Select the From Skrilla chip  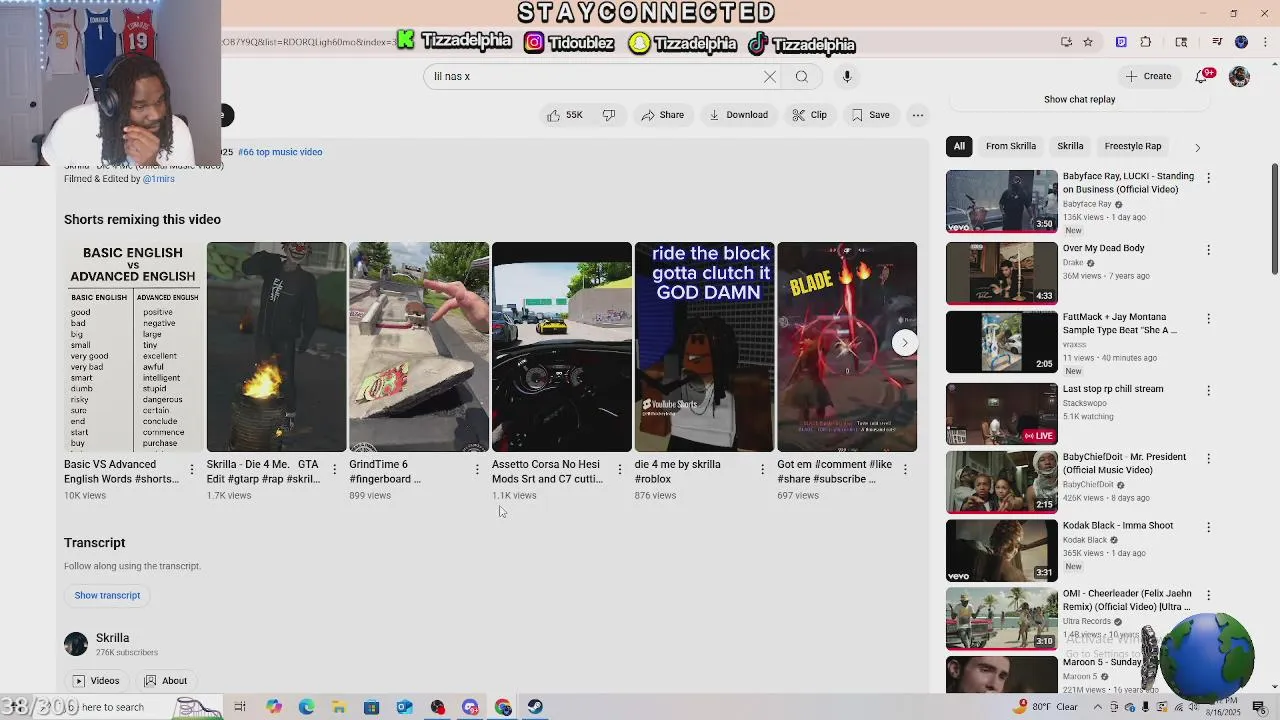(1011, 146)
